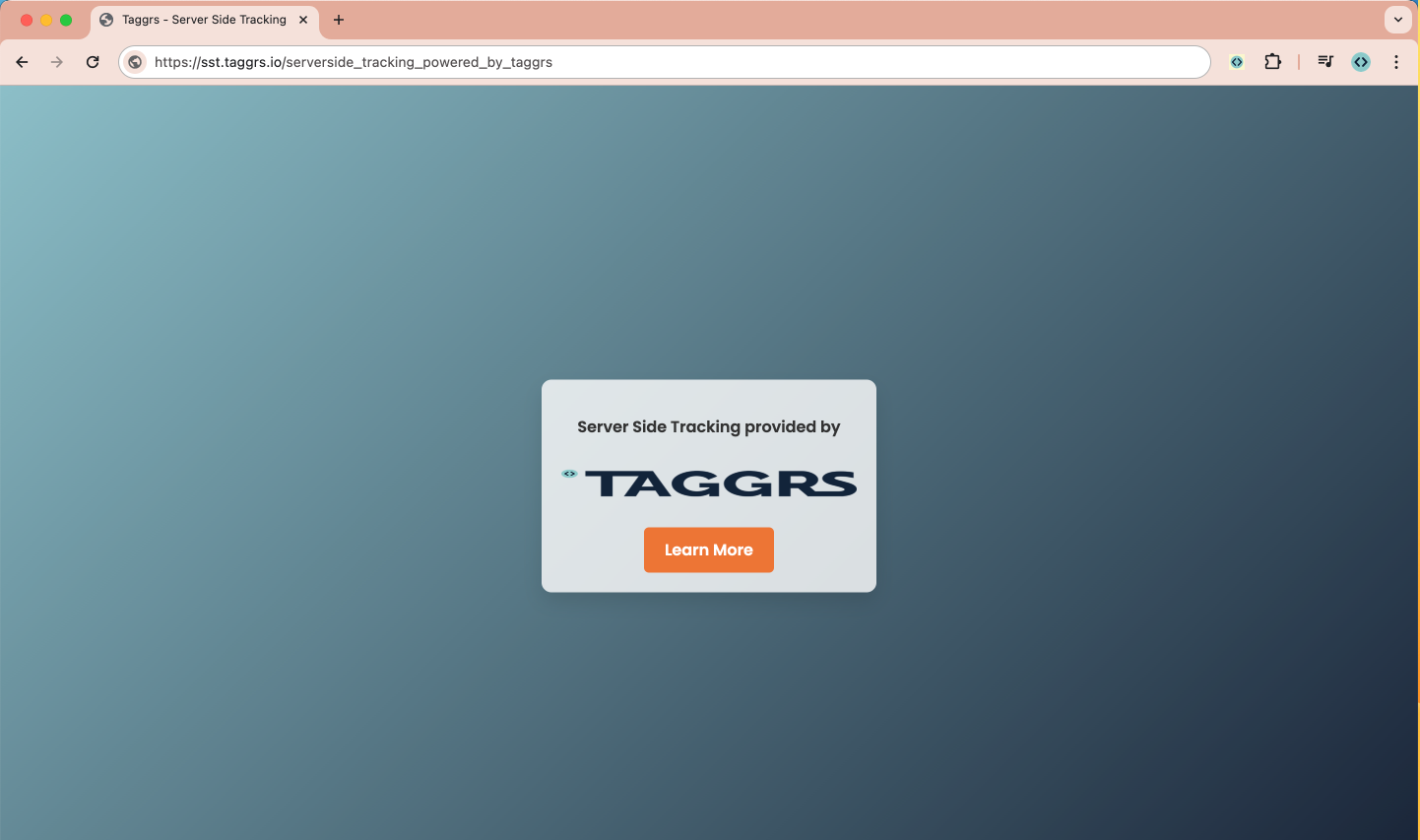Image resolution: width=1420 pixels, height=840 pixels.
Task: Close the Taggrs - Server Side Tracking tab
Action: click(x=303, y=20)
